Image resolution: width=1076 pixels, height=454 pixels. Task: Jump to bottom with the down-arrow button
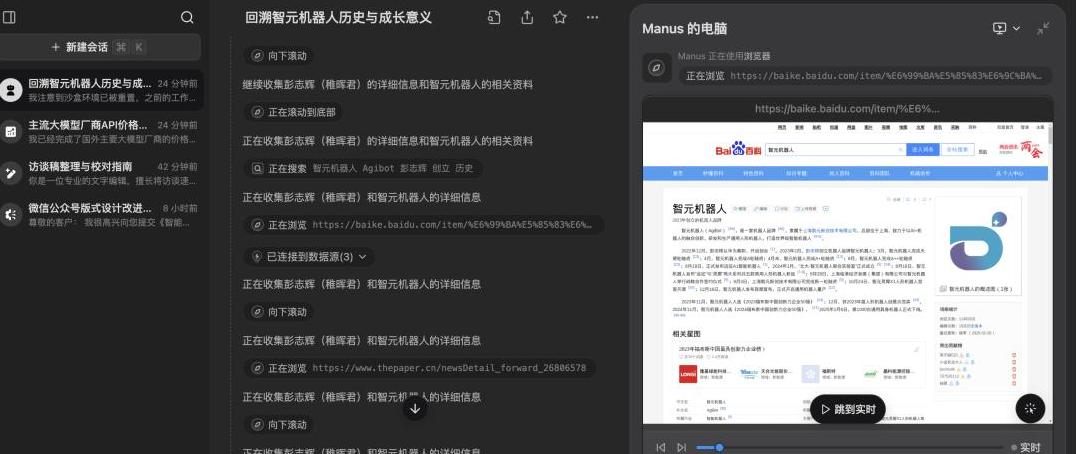click(x=414, y=409)
